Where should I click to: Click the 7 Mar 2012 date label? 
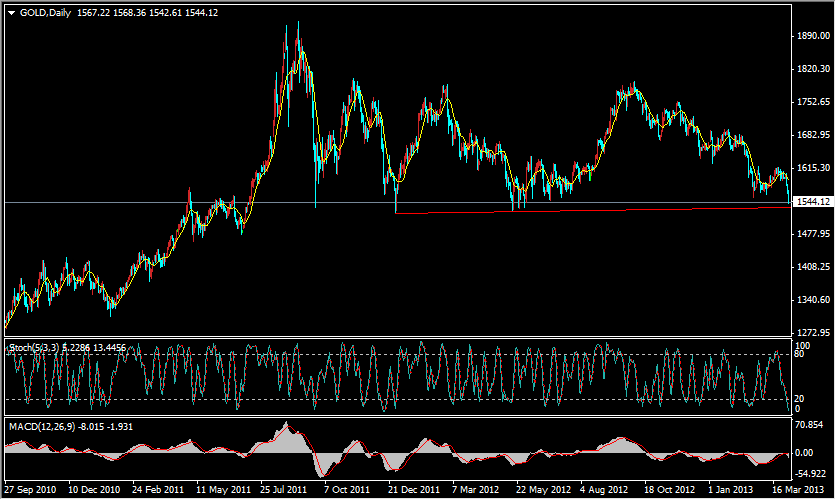[x=476, y=489]
